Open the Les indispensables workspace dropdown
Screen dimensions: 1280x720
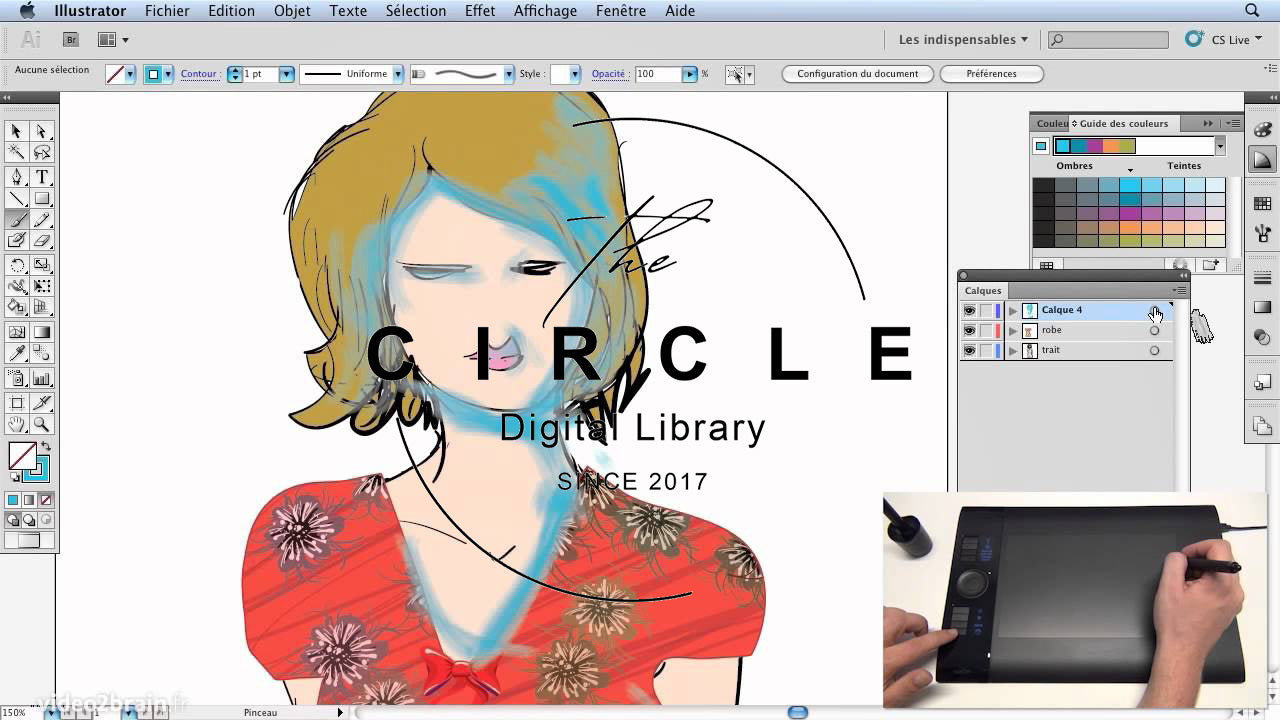pyautogui.click(x=963, y=40)
